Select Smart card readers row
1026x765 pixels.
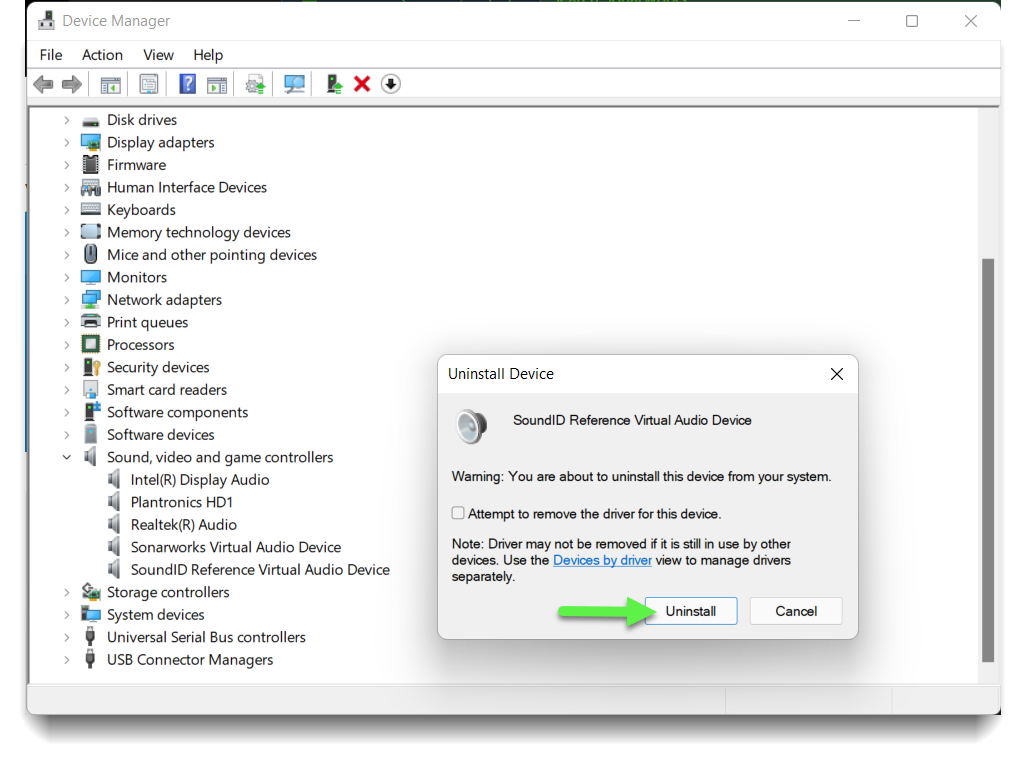pos(167,389)
